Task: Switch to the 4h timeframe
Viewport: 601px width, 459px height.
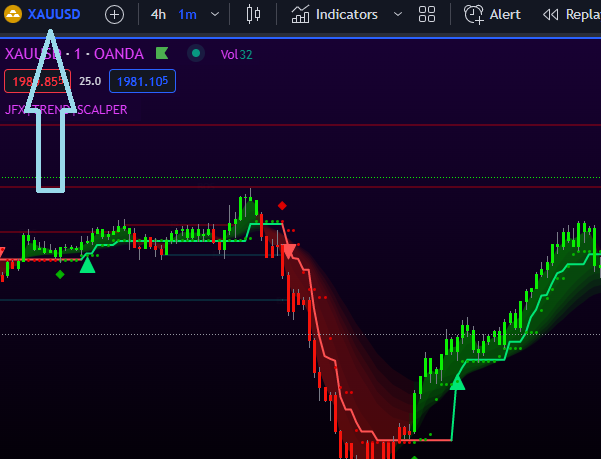Action: point(158,15)
